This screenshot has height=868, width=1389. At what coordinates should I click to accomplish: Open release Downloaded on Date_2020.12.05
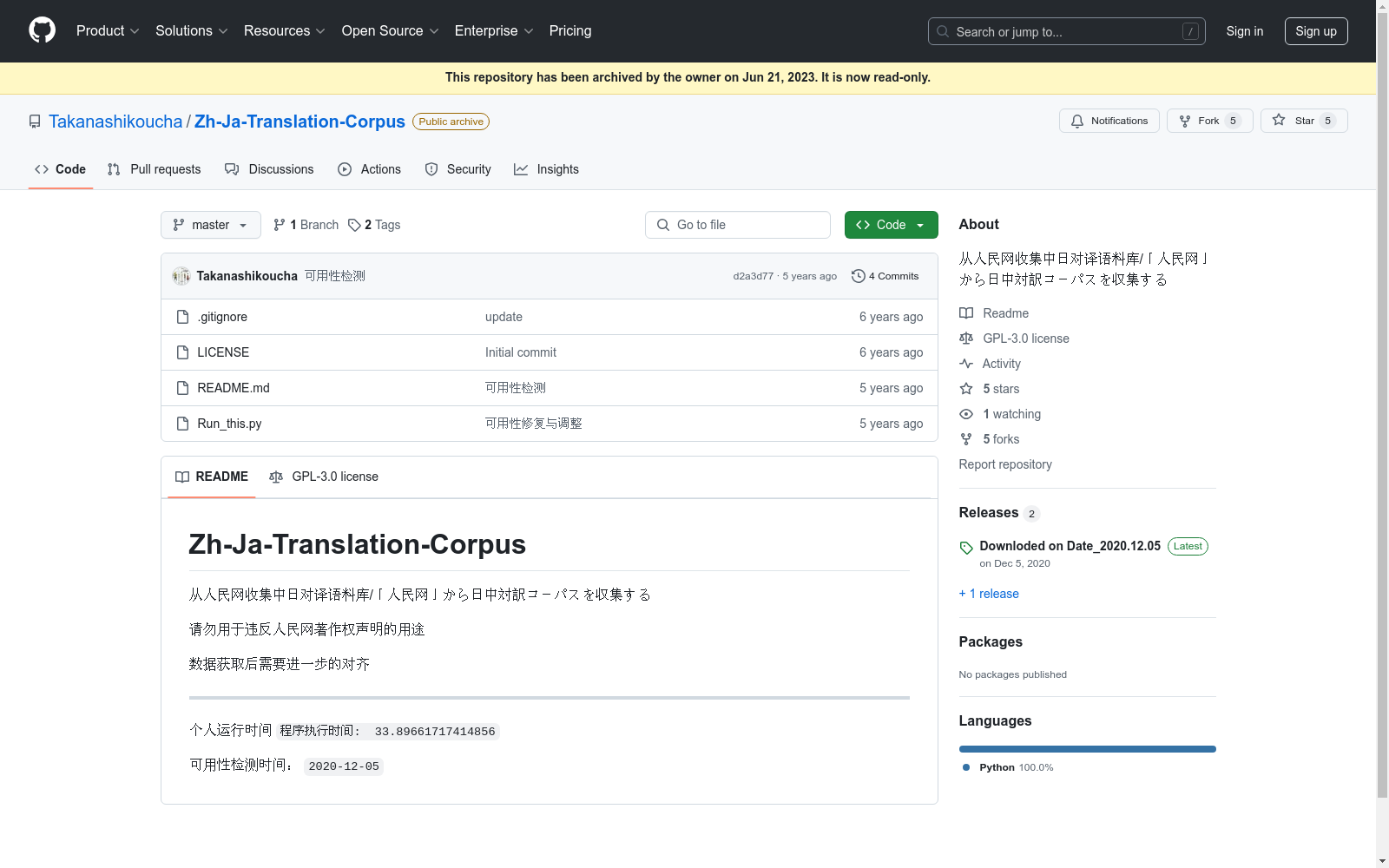(1070, 546)
